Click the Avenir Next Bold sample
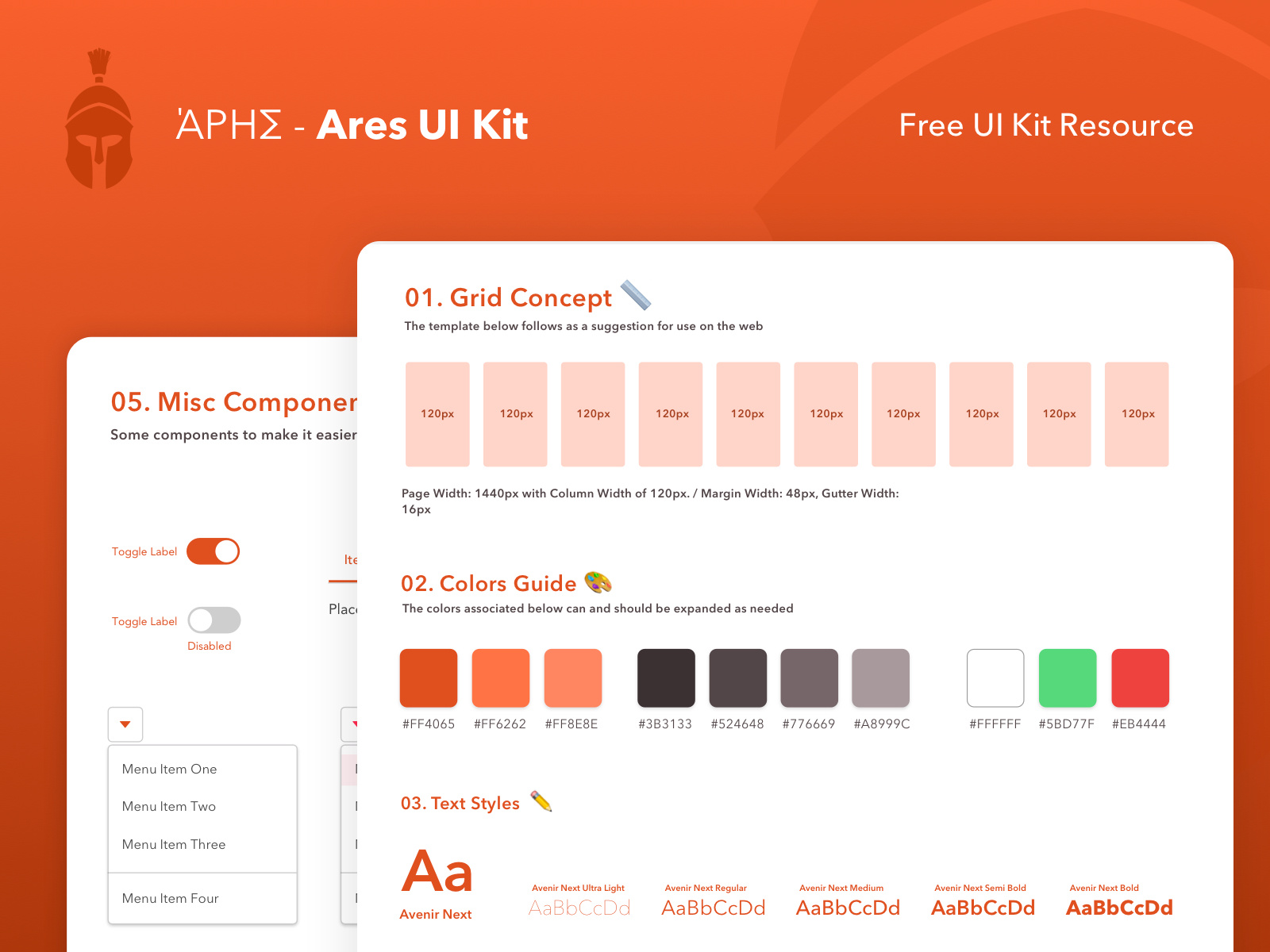The image size is (1270, 952). 1119,901
